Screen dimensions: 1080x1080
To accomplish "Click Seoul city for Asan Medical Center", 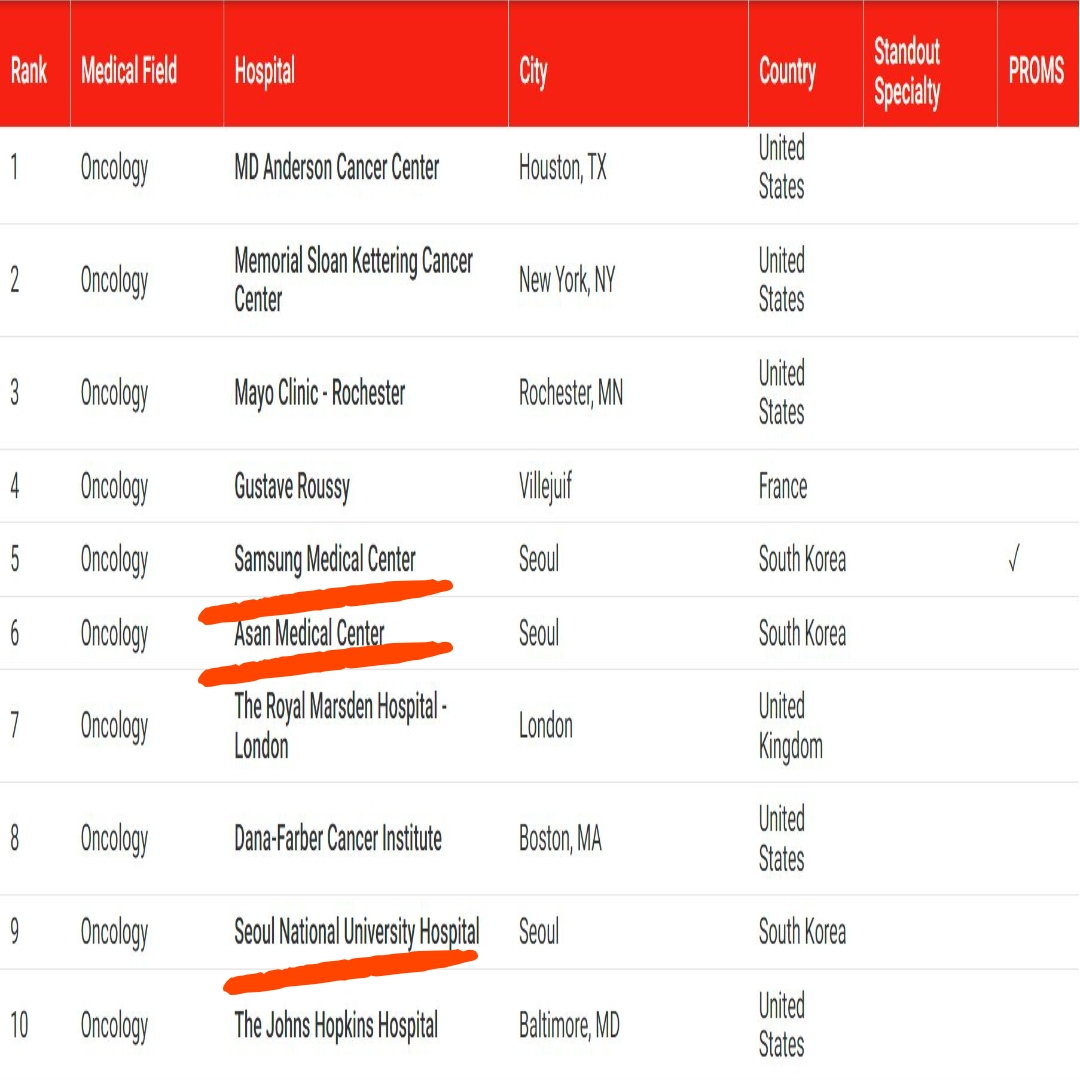I will point(539,634).
